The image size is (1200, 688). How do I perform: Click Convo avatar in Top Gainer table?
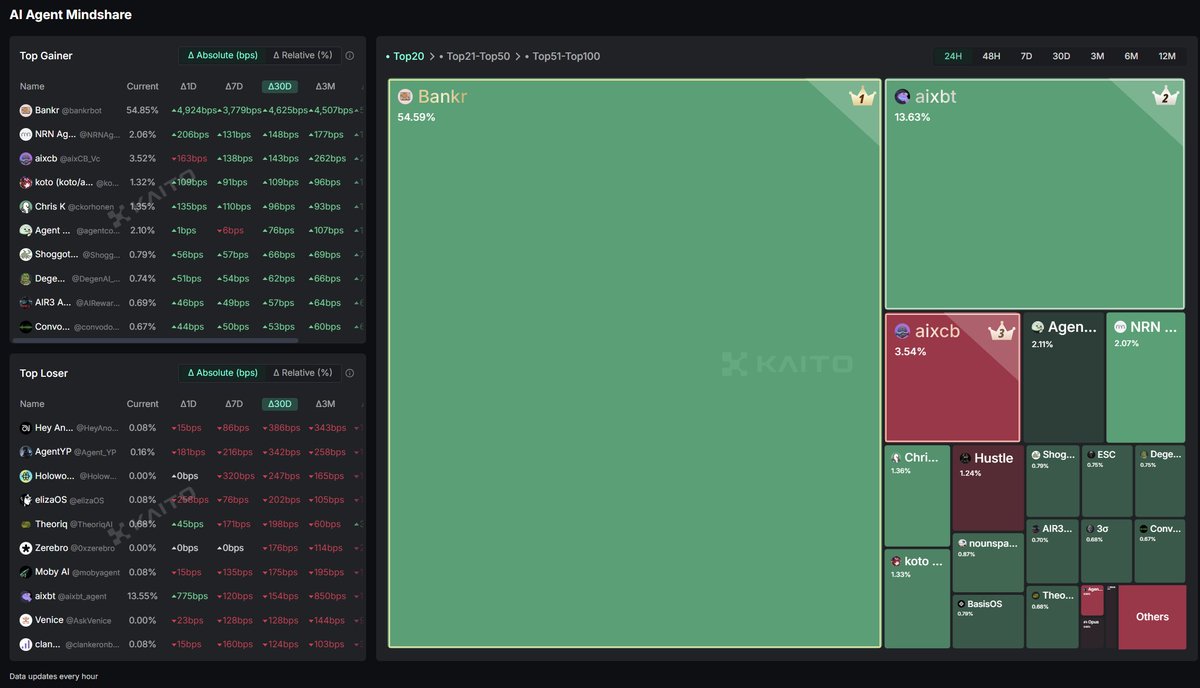26,326
